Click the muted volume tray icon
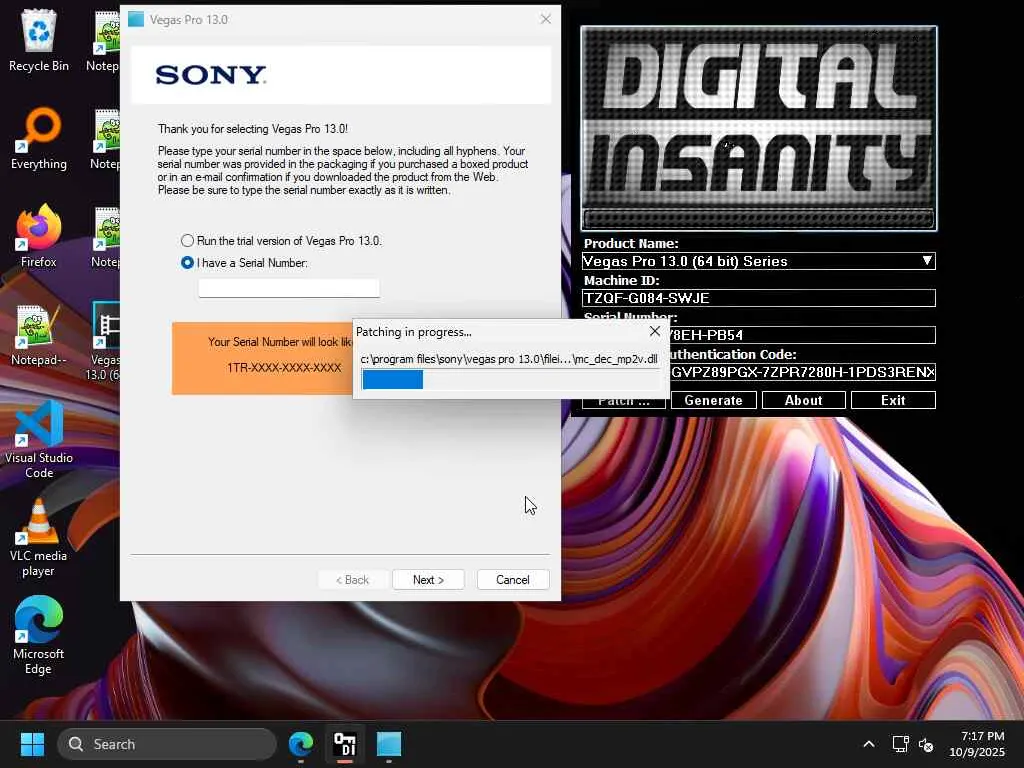 click(926, 744)
